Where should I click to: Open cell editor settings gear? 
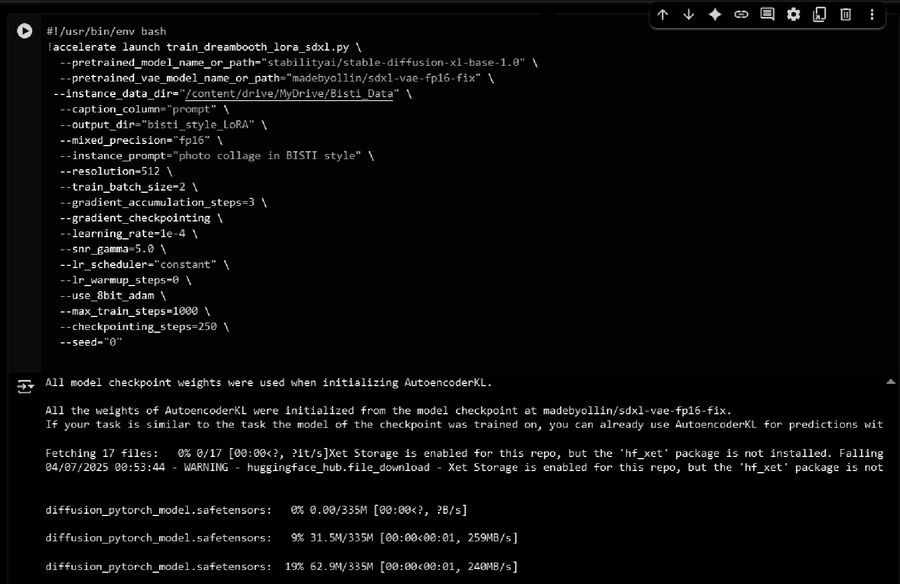pyautogui.click(x=793, y=15)
